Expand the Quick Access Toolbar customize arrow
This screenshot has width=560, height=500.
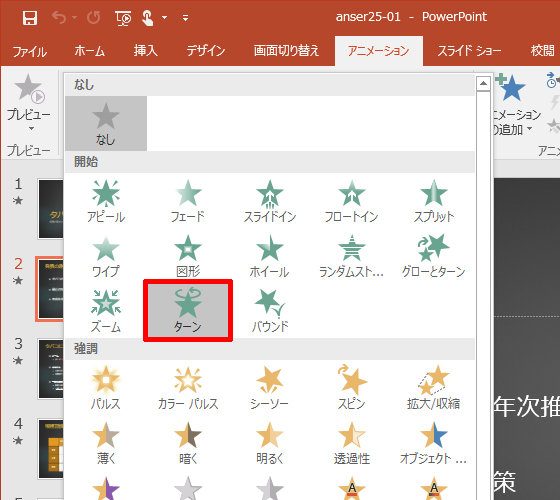[185, 18]
